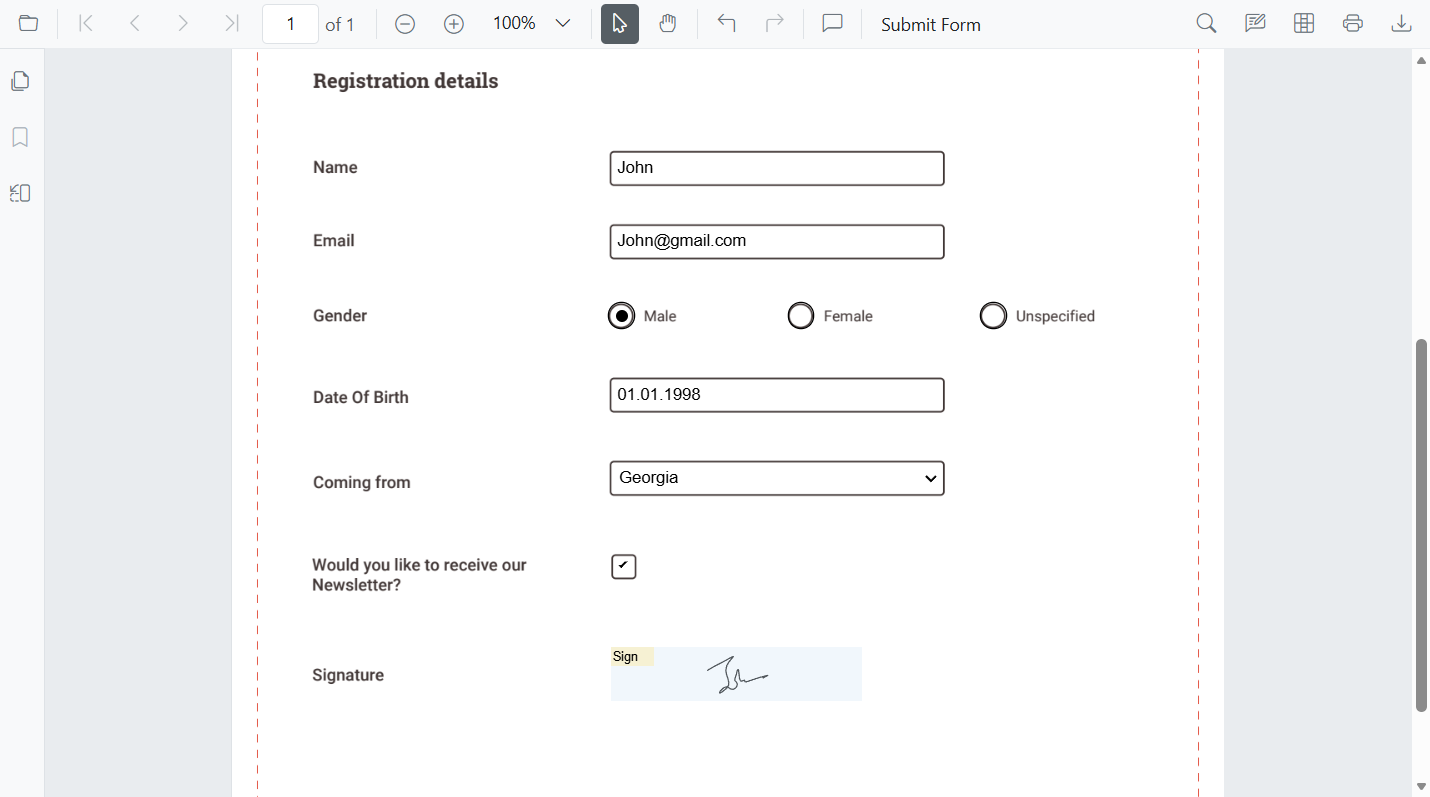Print the document
The image size is (1430, 797).
click(1353, 24)
